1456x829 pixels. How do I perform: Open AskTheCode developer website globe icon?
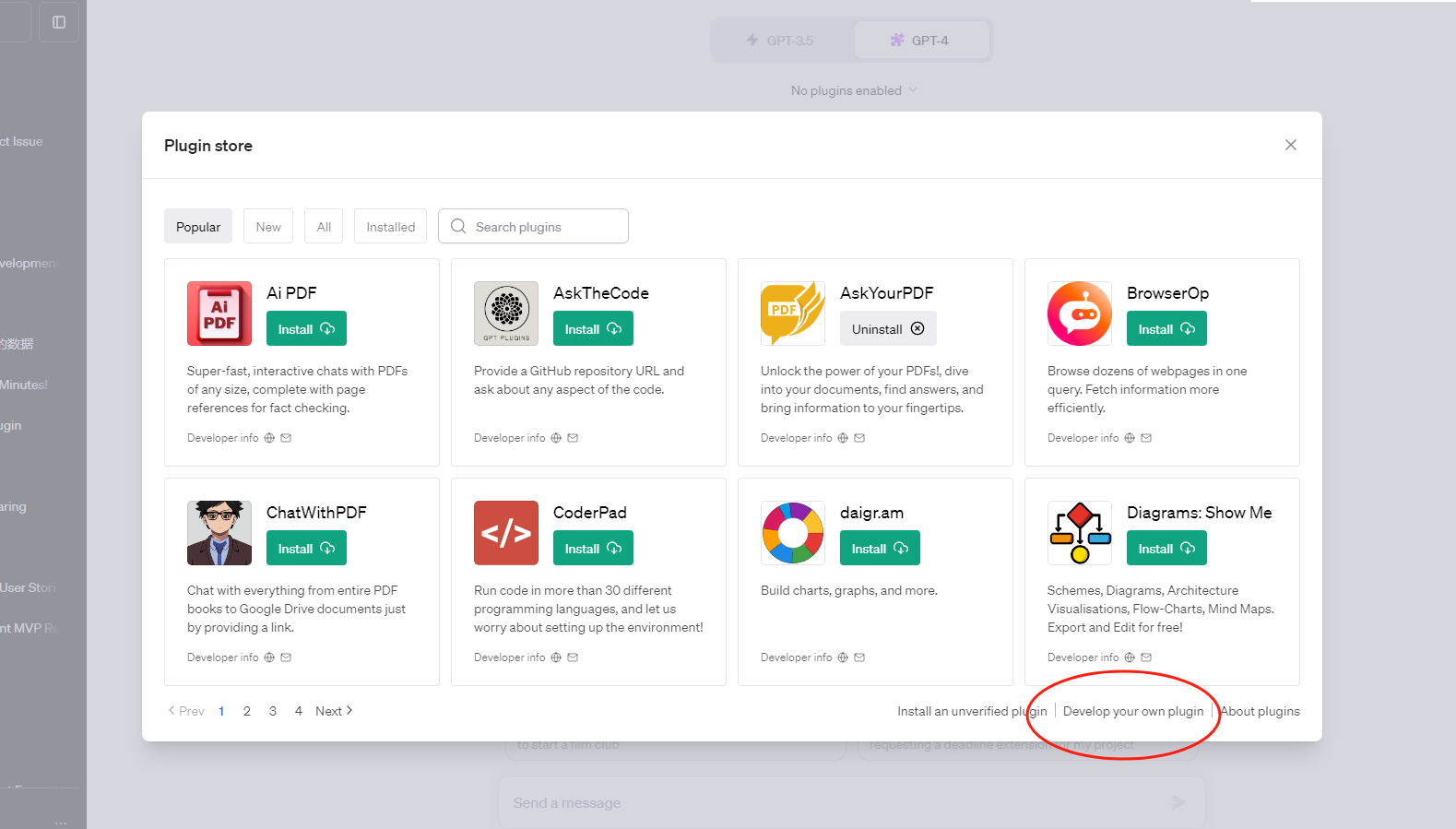tap(556, 438)
